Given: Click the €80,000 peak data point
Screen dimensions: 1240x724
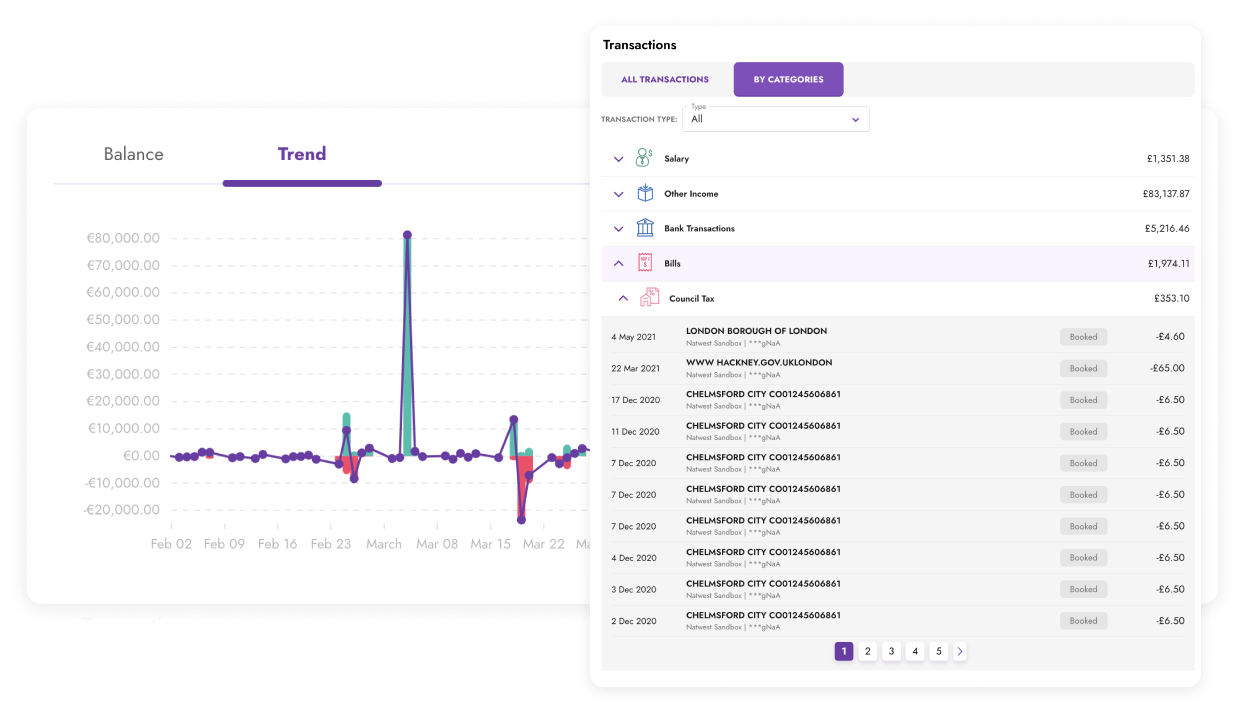Looking at the screenshot, I should pyautogui.click(x=407, y=235).
